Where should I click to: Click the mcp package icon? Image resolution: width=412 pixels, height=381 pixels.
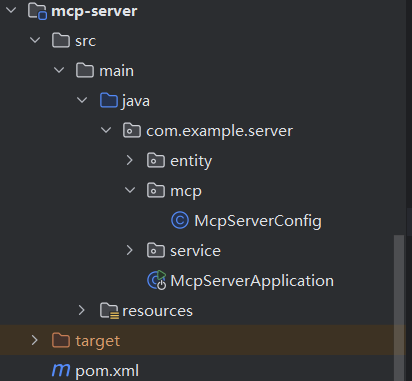click(x=156, y=190)
